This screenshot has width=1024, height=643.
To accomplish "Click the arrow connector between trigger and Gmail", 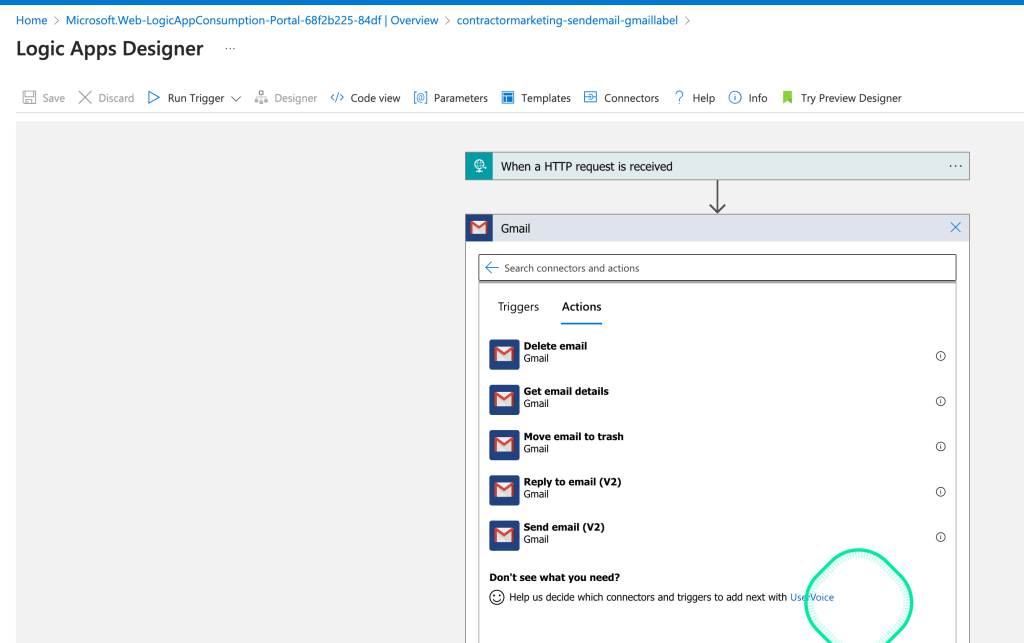I will pos(717,197).
